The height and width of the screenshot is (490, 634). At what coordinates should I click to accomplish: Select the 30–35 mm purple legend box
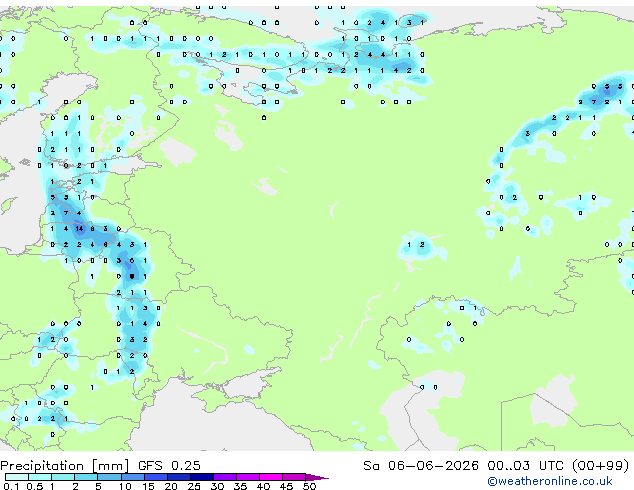coord(224,477)
